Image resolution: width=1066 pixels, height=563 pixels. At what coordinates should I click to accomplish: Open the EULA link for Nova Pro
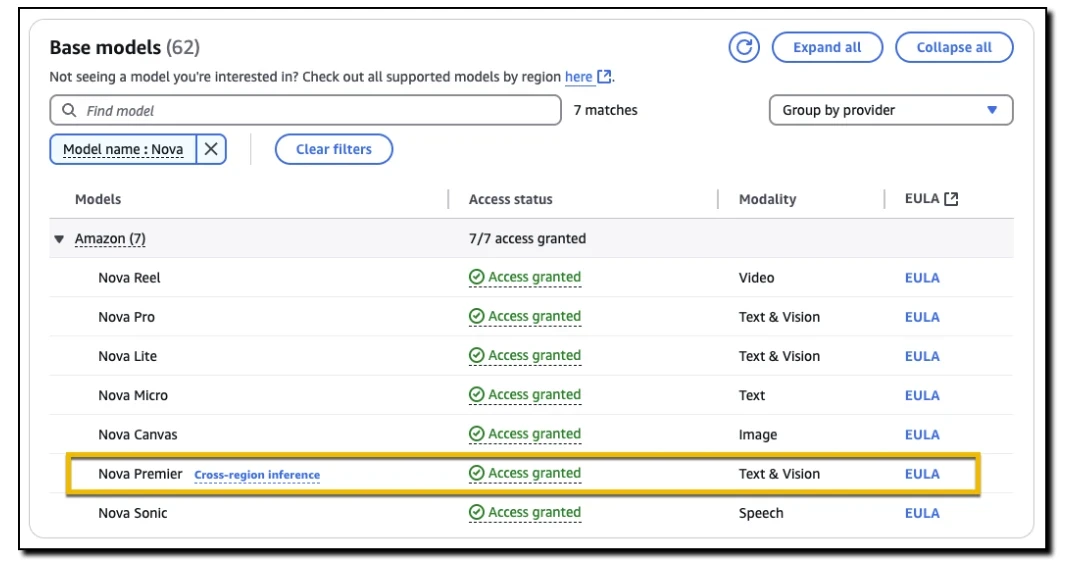[921, 317]
